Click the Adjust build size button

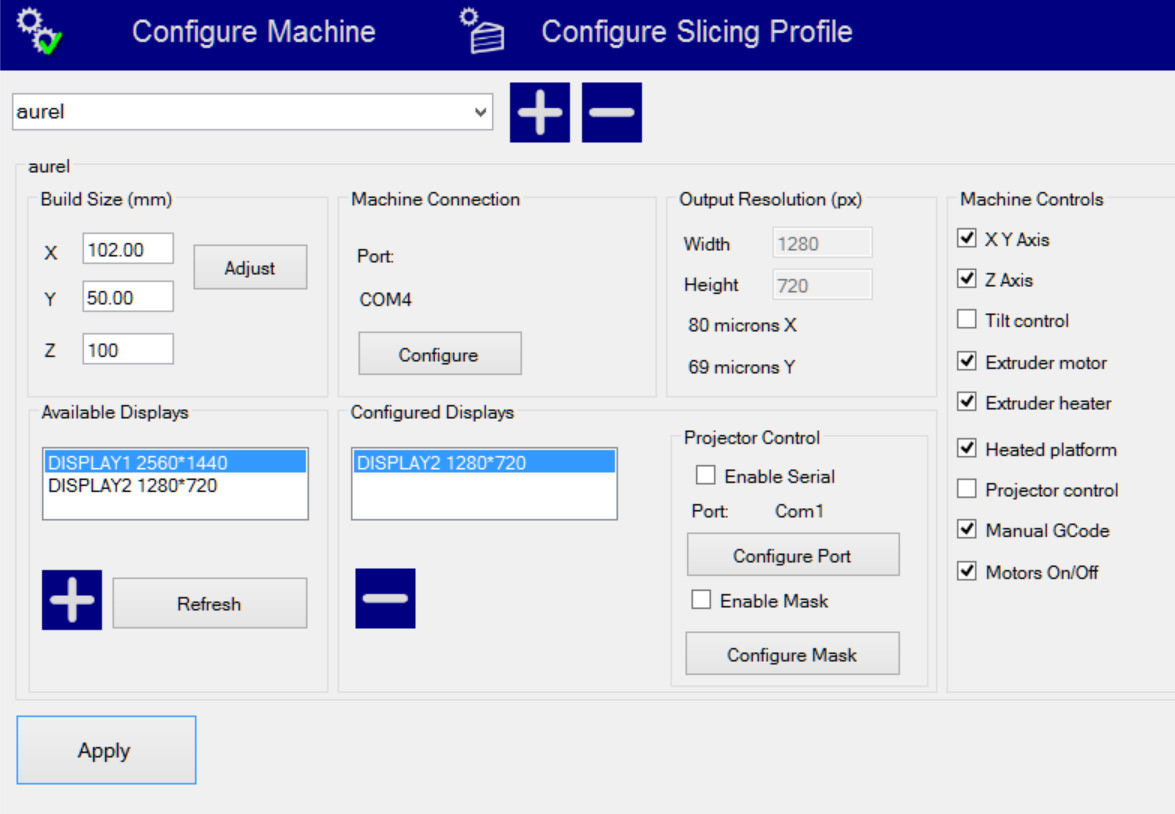point(250,268)
